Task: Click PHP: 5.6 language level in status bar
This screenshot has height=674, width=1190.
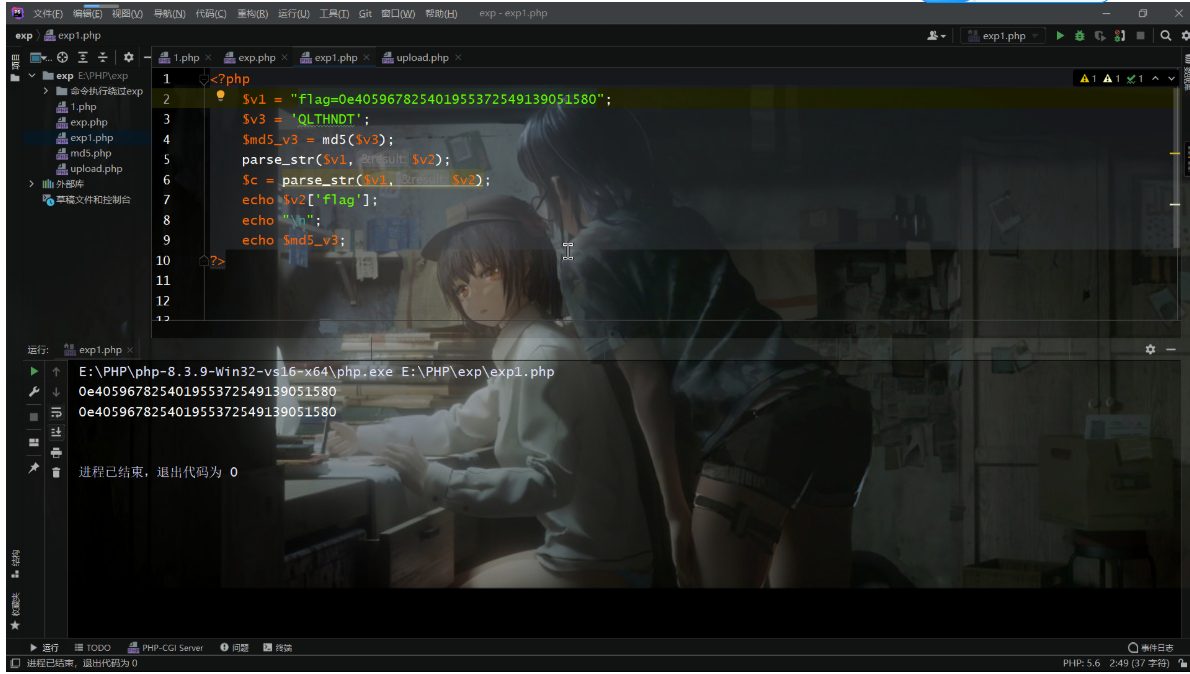Action: coord(1081,663)
